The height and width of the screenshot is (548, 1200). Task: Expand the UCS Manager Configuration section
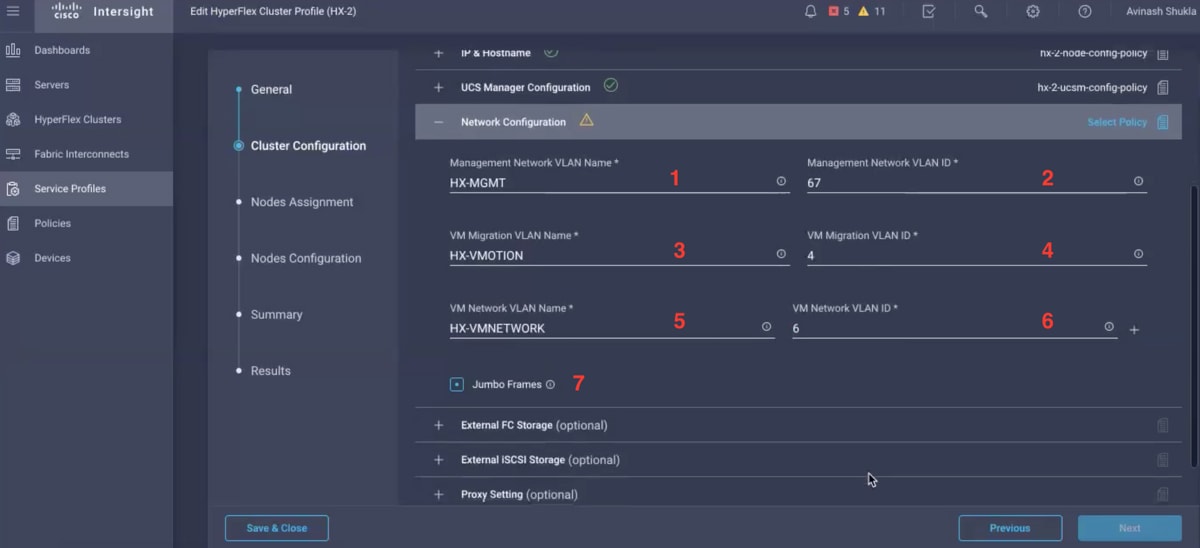tap(438, 87)
